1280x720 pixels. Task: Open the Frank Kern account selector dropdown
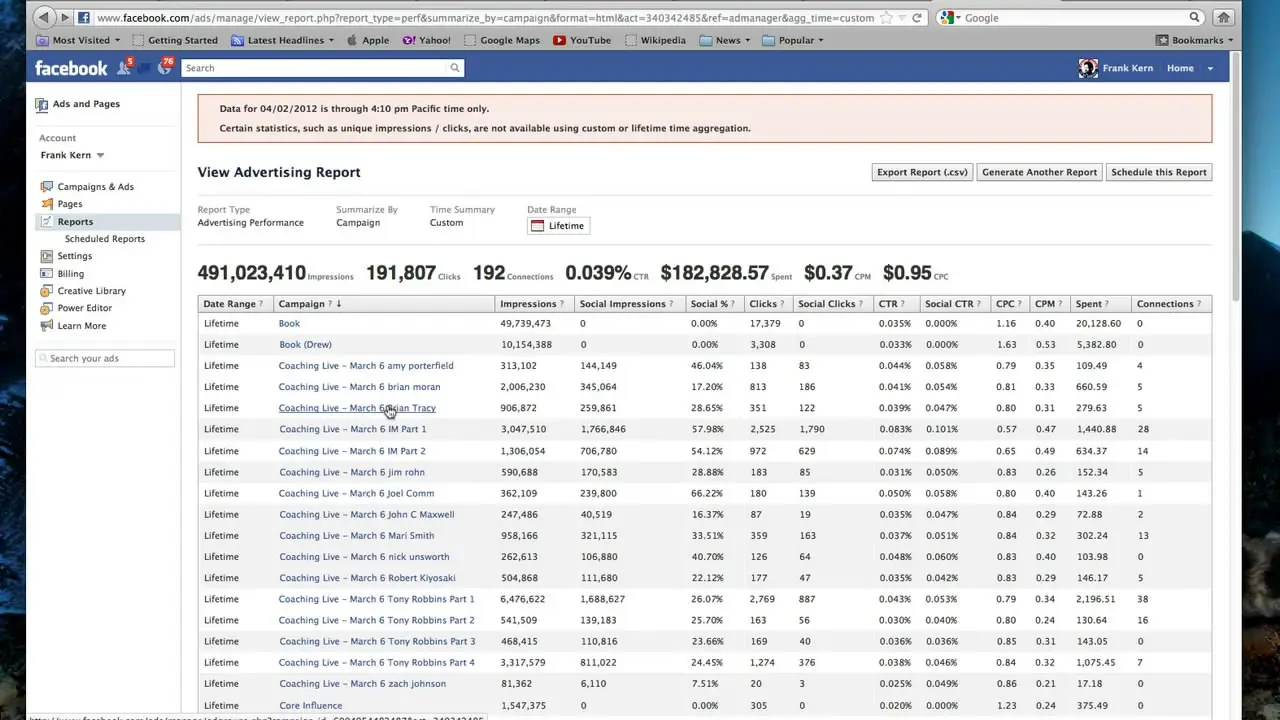(x=73, y=155)
